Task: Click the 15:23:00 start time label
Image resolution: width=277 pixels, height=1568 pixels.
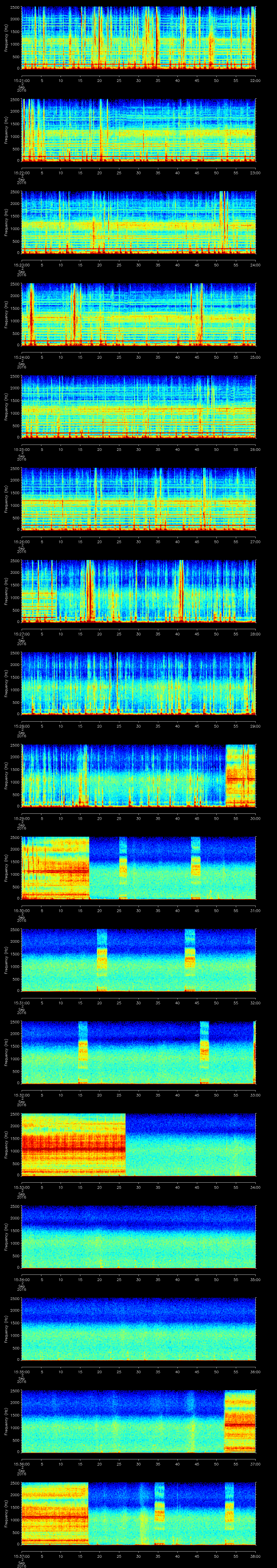Action: [22, 265]
